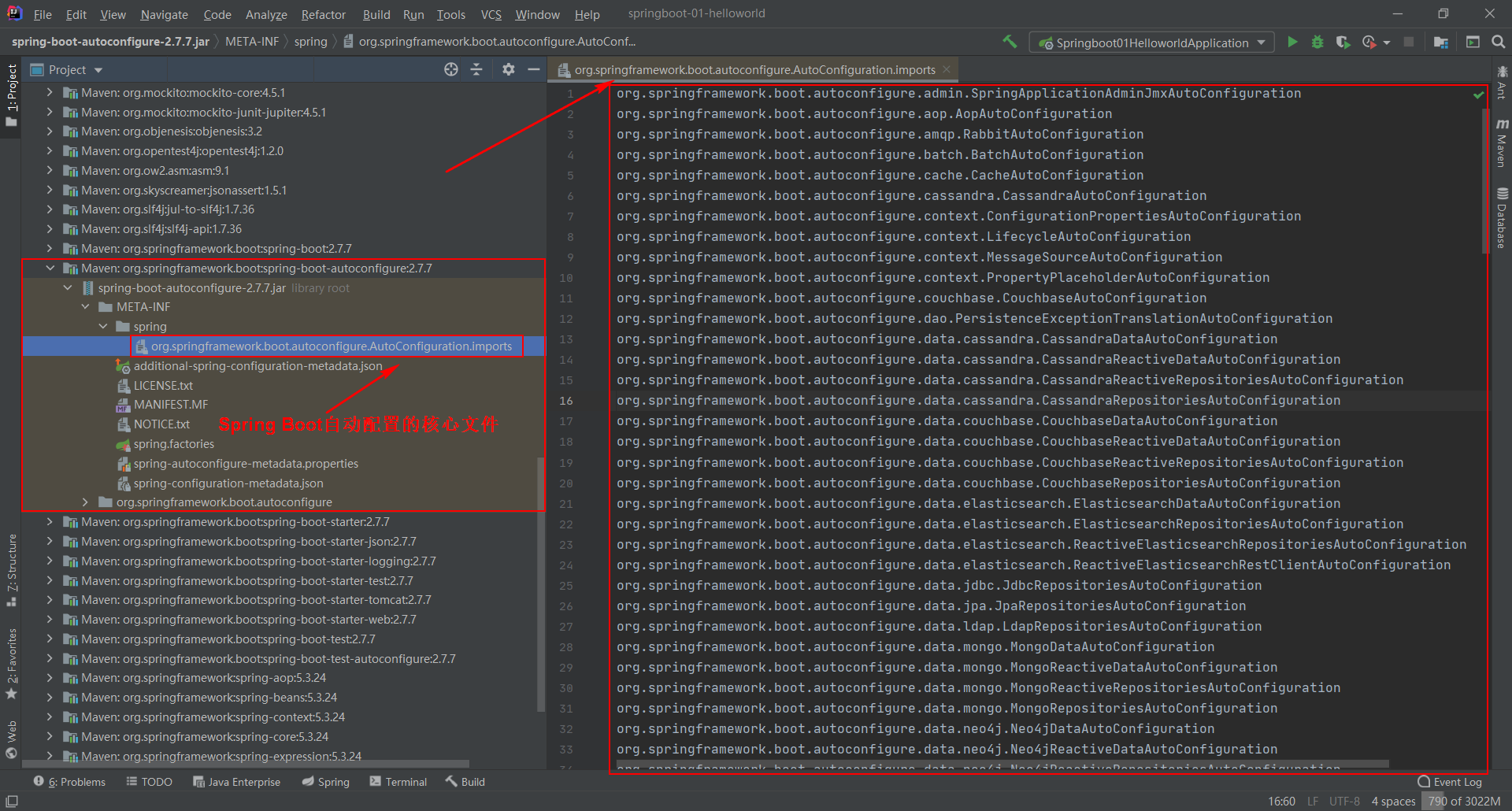Click the green Run application button
Screen dimensions: 1512x811
1292,43
